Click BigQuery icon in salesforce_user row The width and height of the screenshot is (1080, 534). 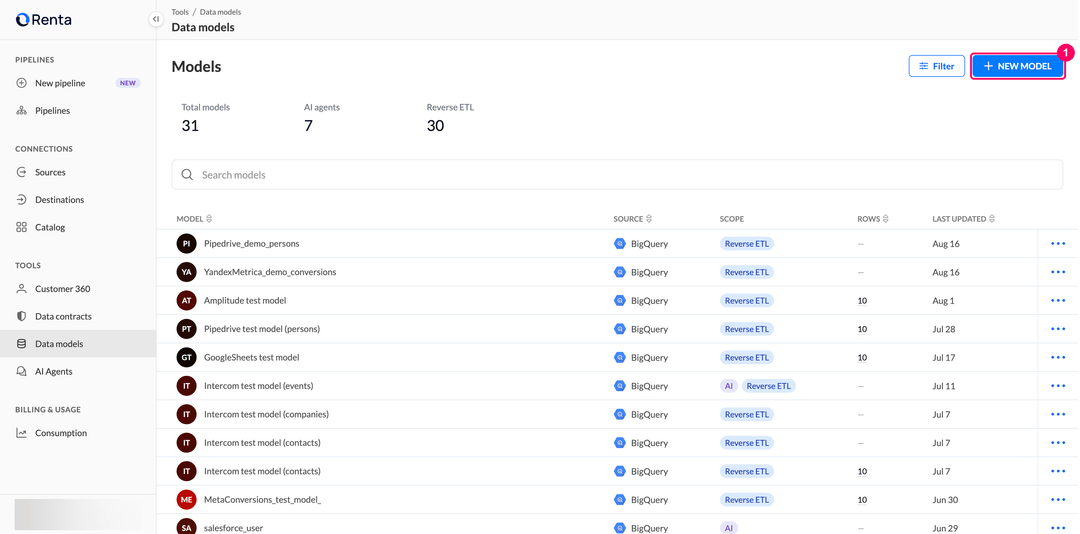tap(620, 528)
